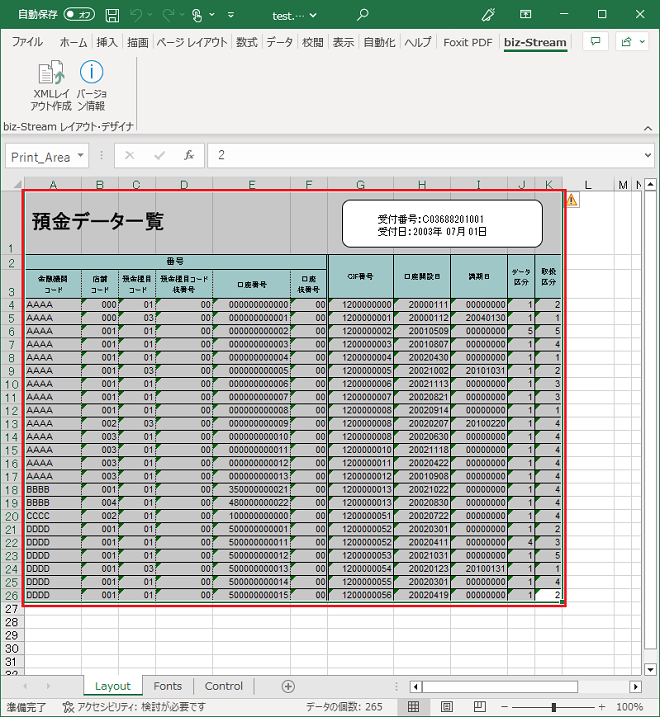660x717 pixels.
Task: Click the Share icon button
Action: (x=626, y=42)
